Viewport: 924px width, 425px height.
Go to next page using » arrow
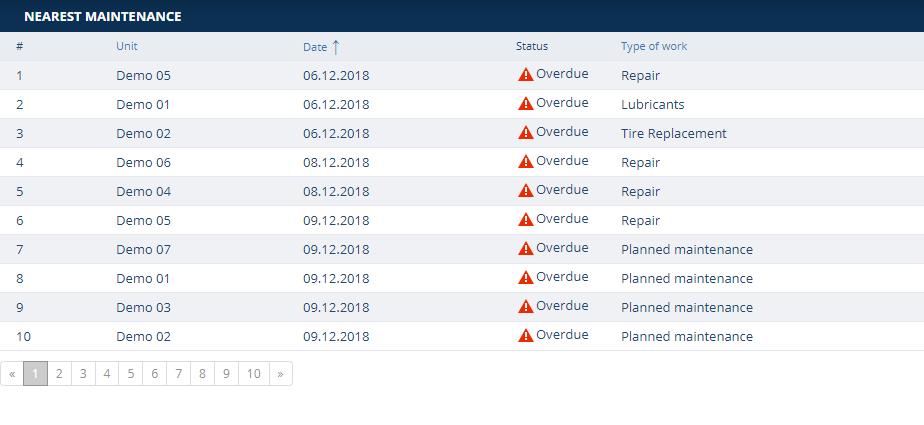(280, 374)
